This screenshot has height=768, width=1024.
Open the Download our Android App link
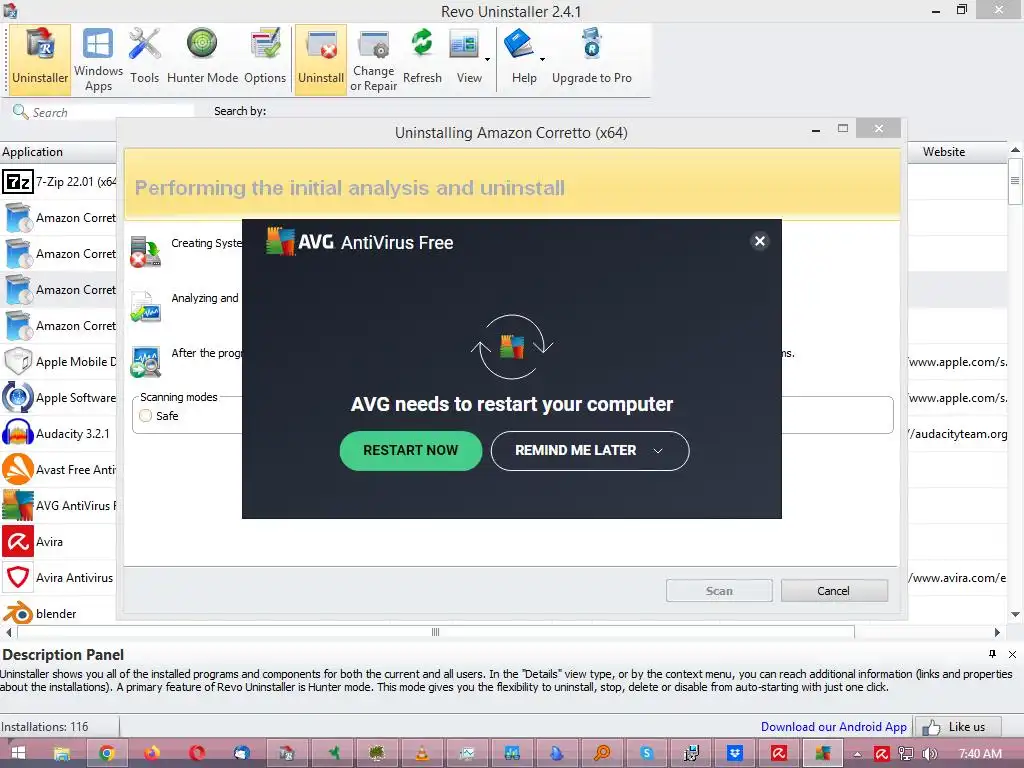coord(833,727)
